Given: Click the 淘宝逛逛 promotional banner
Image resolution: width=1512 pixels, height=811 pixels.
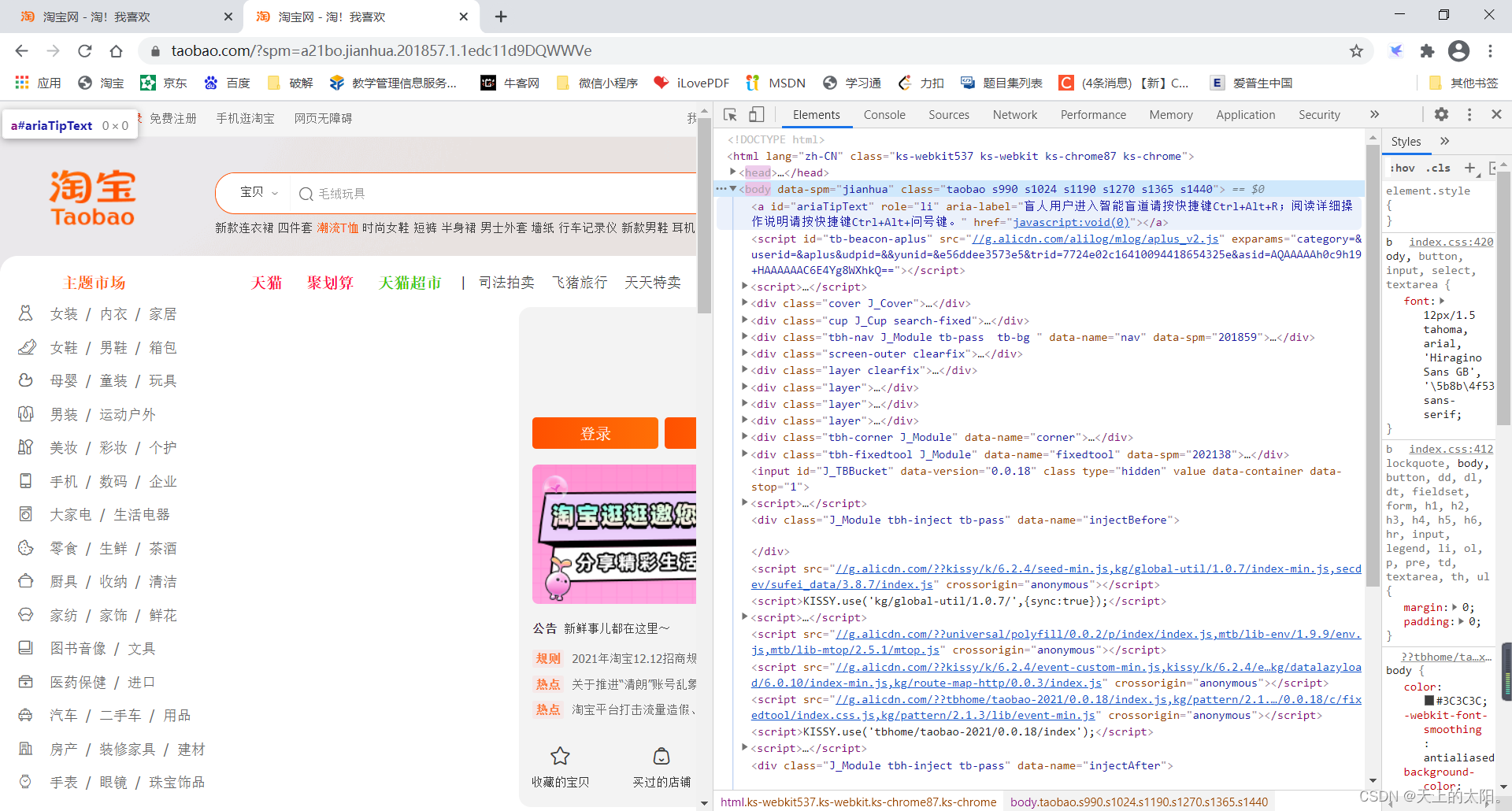Looking at the screenshot, I should tap(614, 534).
